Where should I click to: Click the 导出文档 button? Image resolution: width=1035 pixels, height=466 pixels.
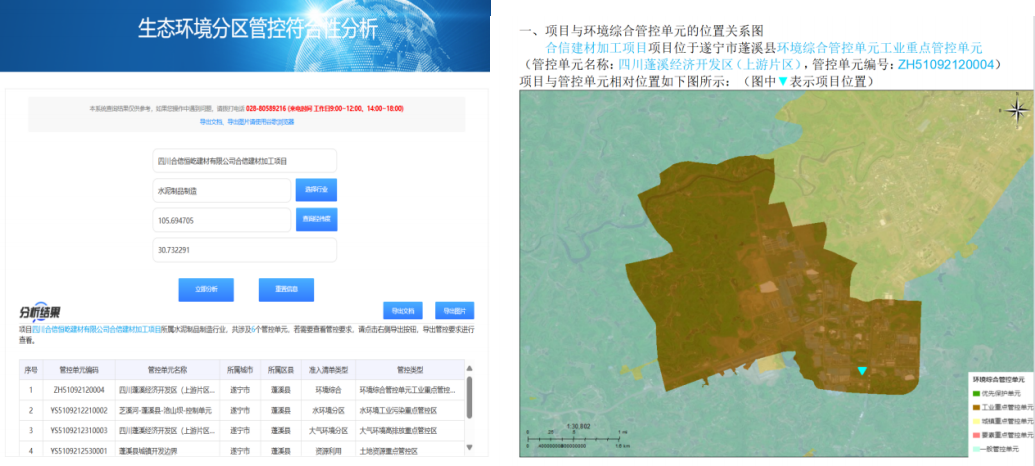pos(402,310)
